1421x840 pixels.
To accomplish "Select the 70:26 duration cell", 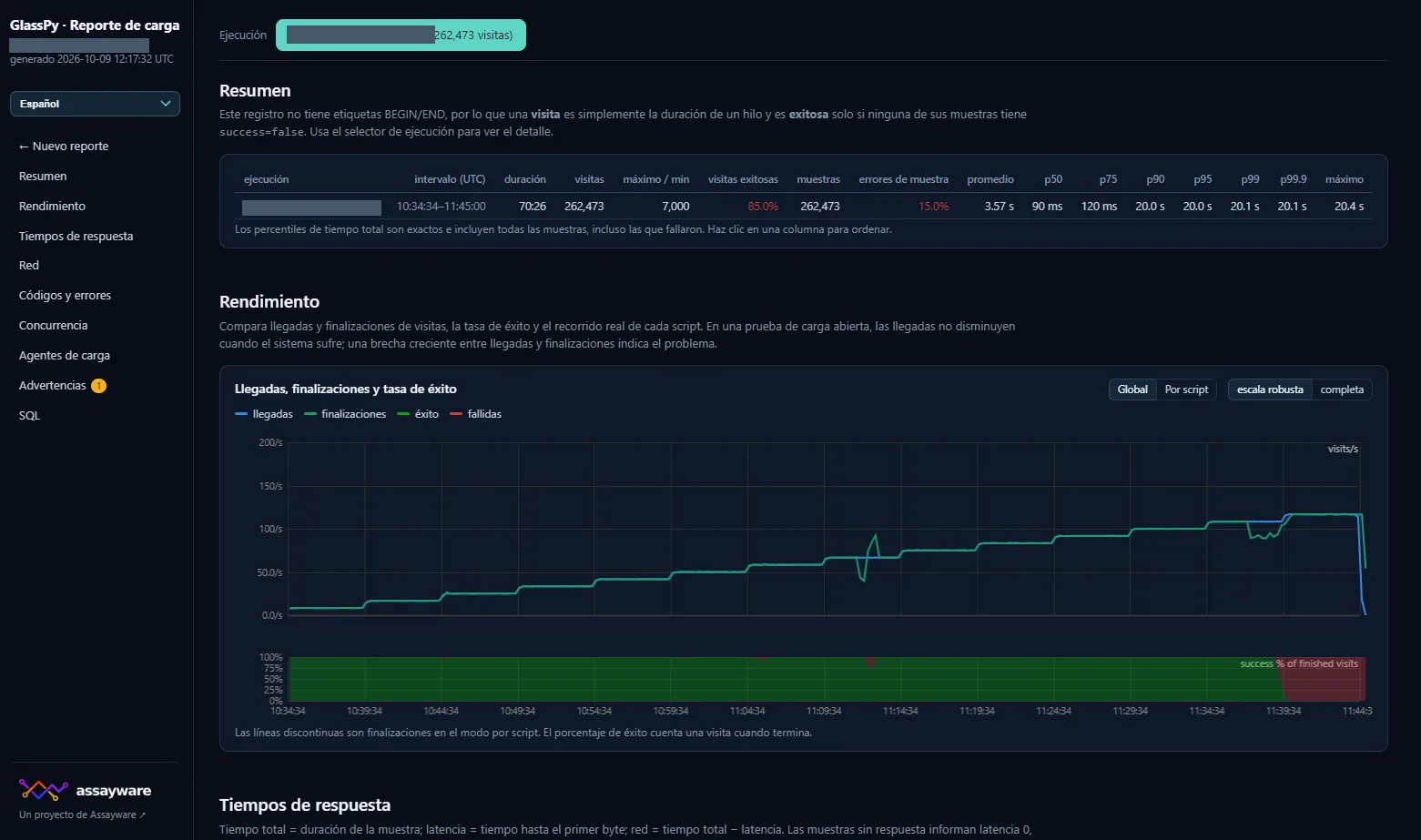I will click(x=533, y=207).
